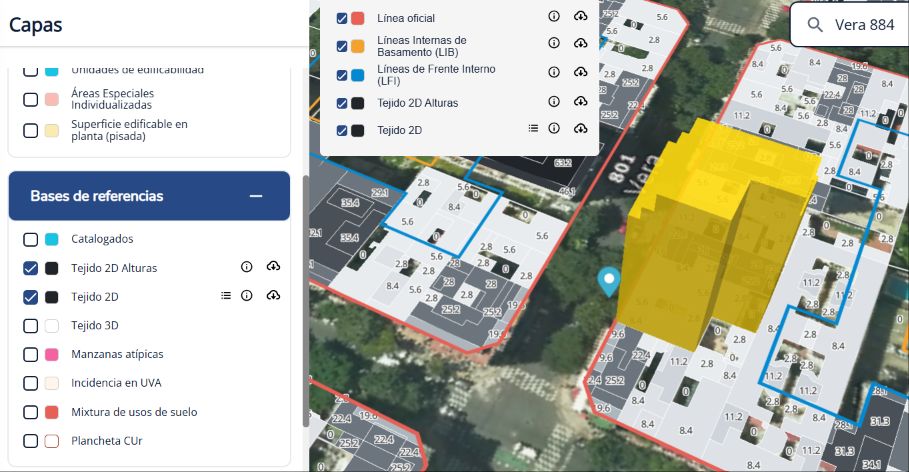
Task: Click the Bases de referencias header
Action: click(149, 195)
